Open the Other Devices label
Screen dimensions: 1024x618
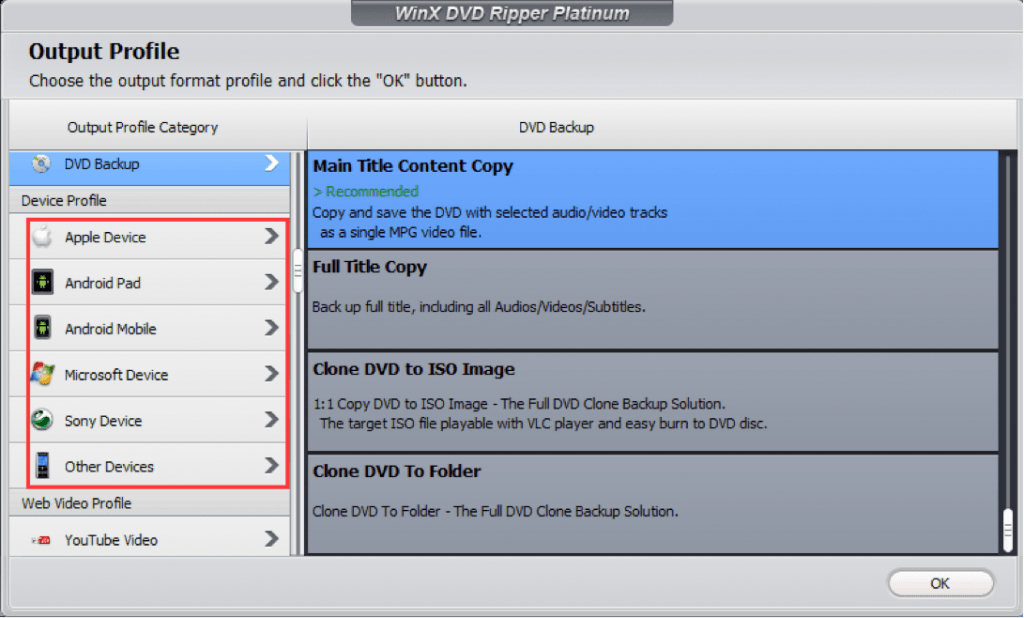click(x=109, y=467)
